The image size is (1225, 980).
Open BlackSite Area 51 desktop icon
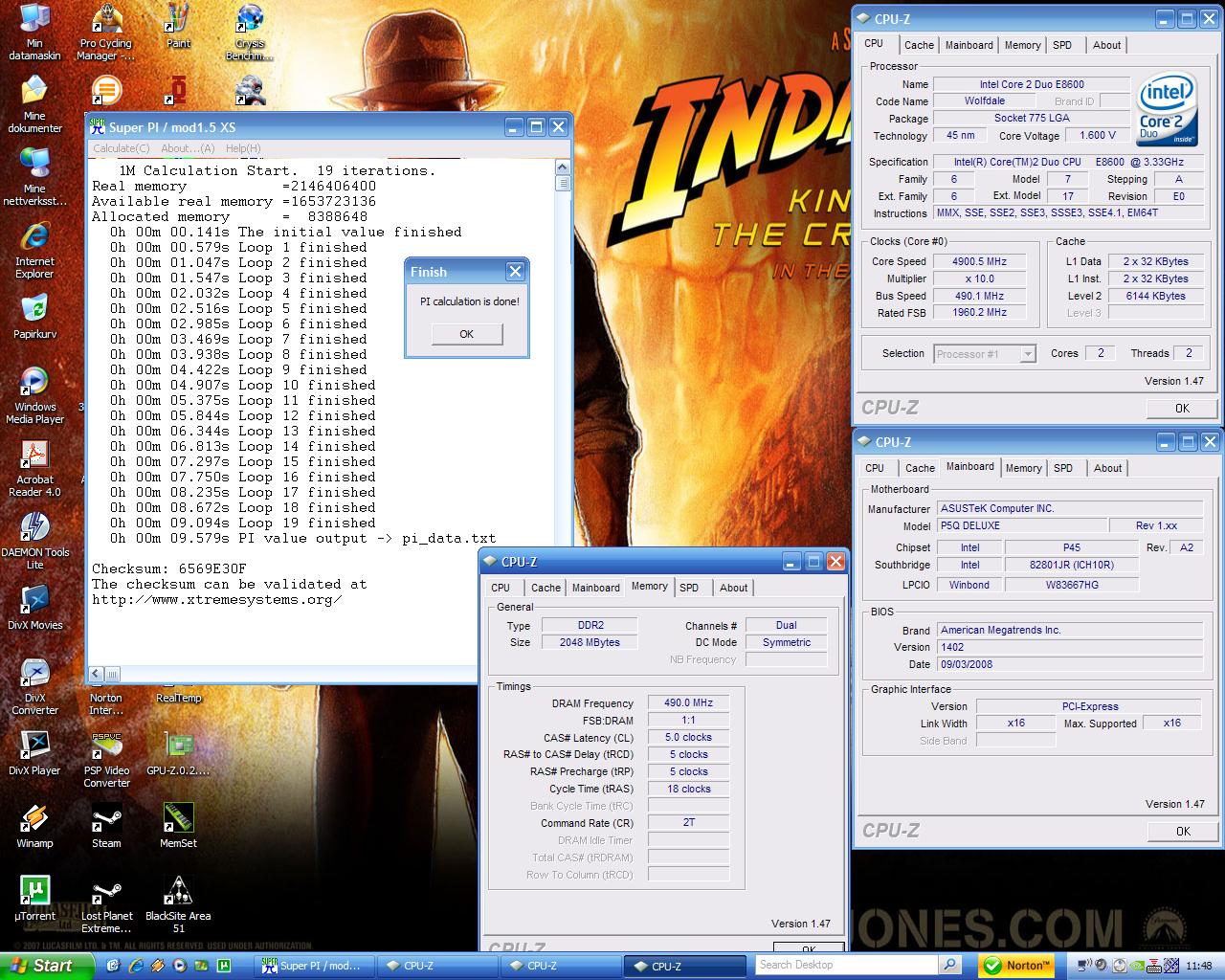178,905
